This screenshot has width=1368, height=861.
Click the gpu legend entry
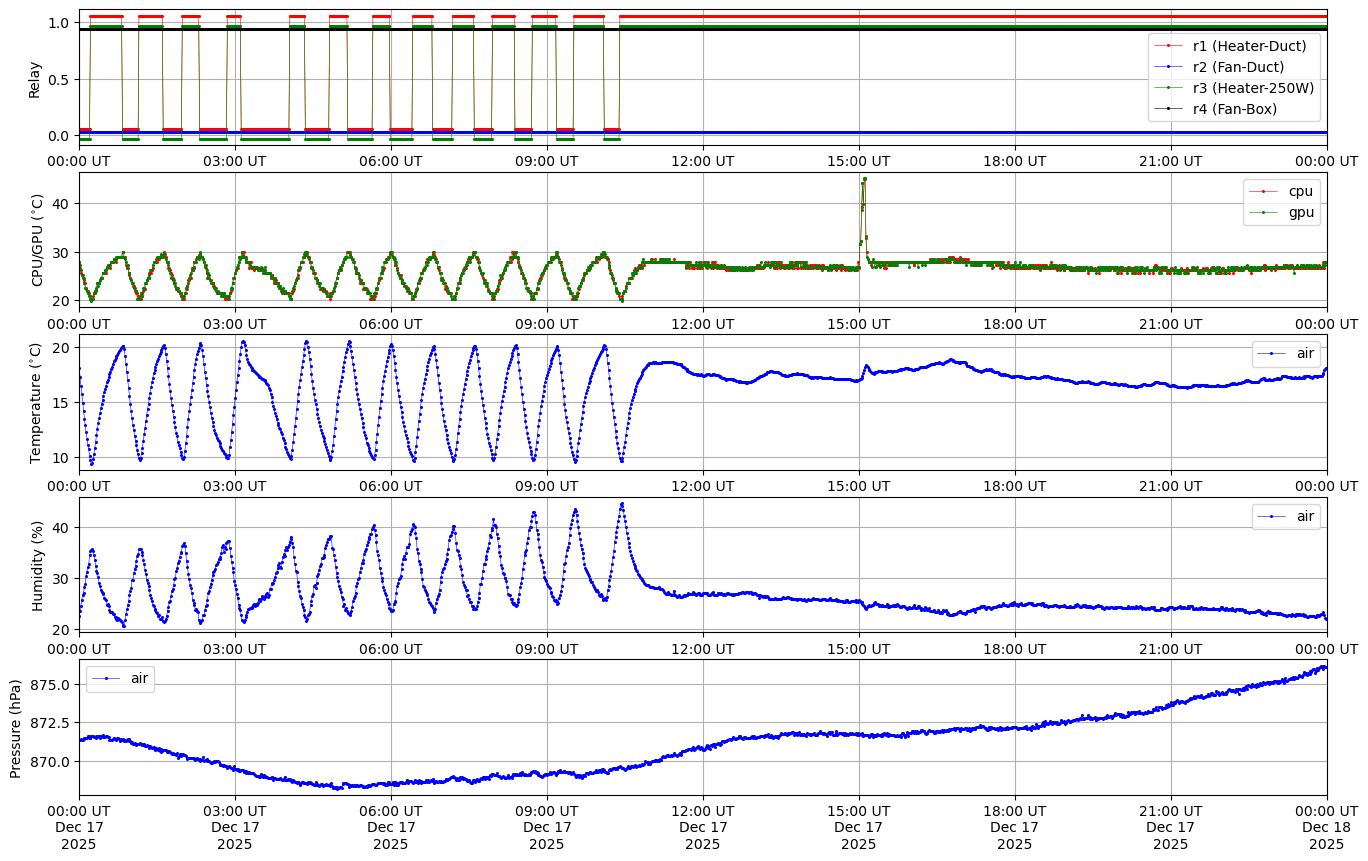click(x=1300, y=212)
